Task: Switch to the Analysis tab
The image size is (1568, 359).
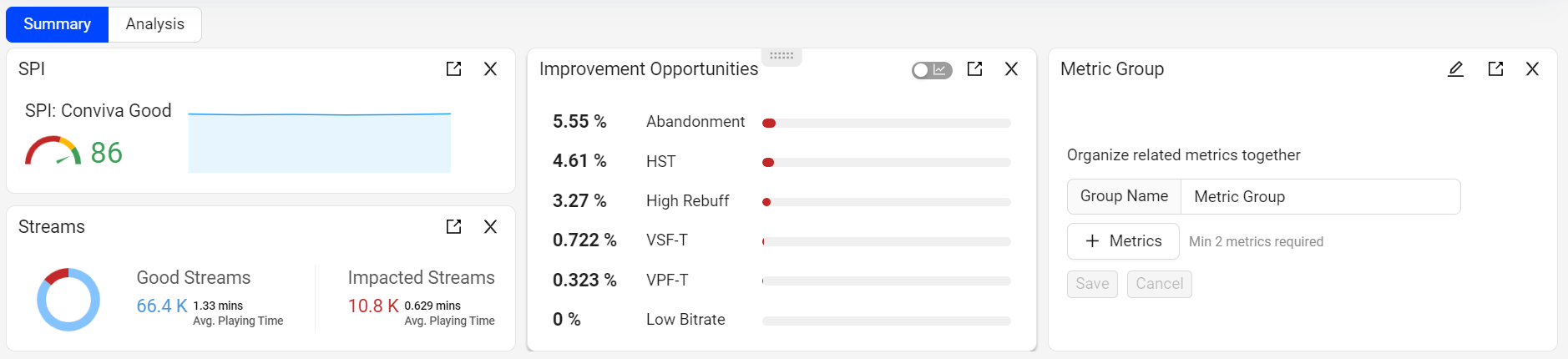Action: [154, 24]
